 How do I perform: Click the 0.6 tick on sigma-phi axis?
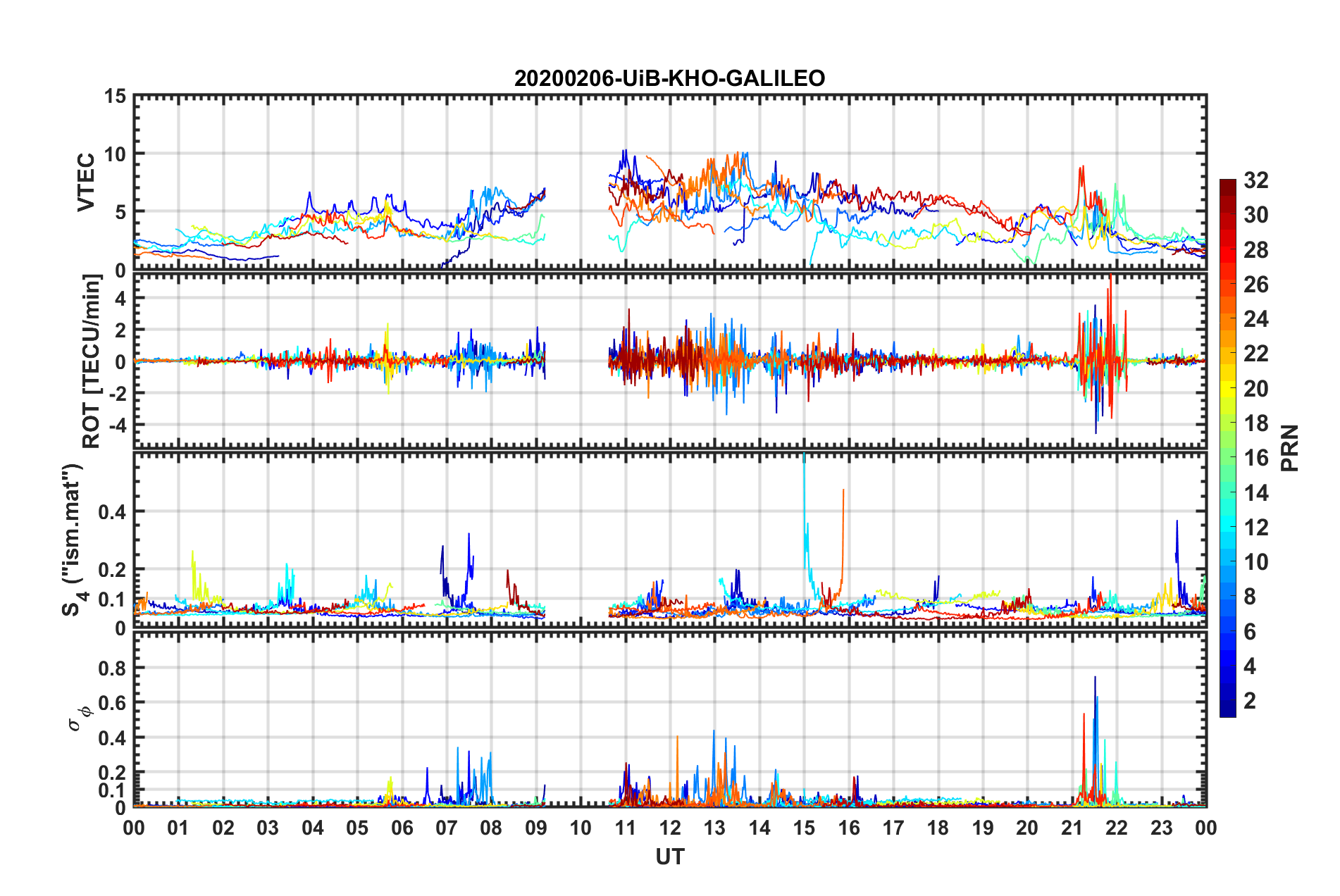point(111,703)
